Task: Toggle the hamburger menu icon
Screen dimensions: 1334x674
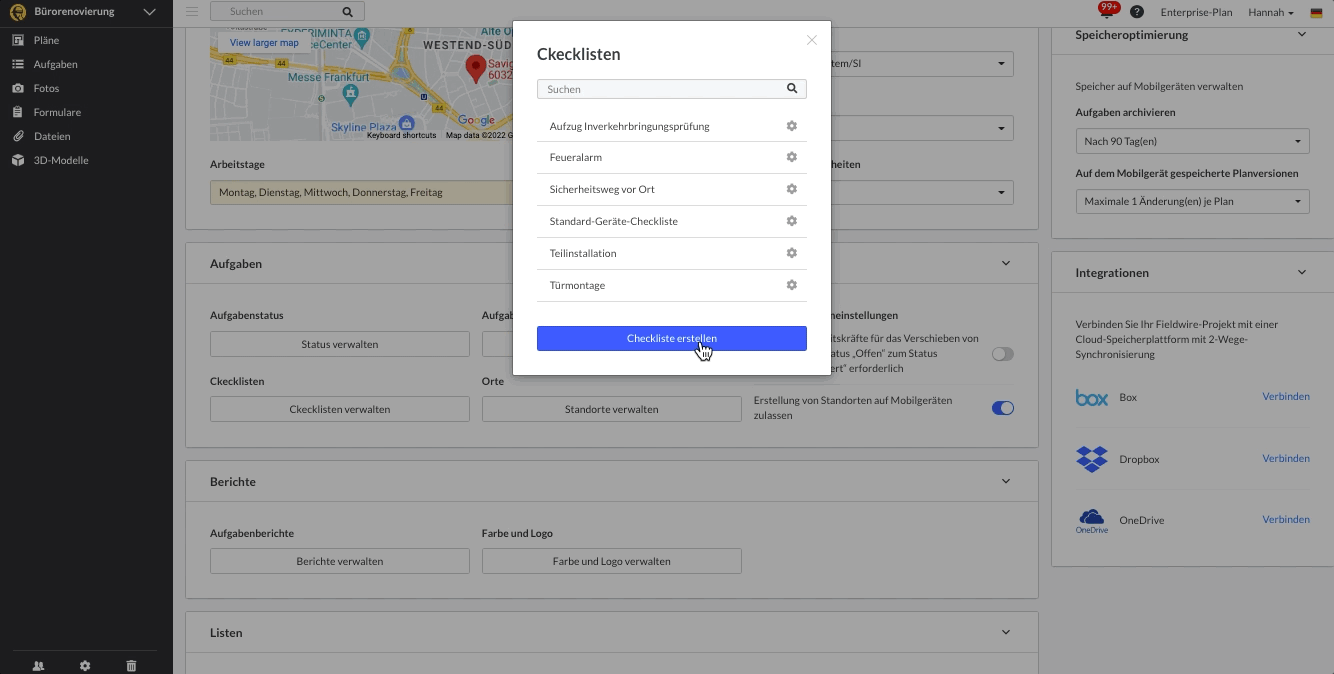Action: point(192,12)
